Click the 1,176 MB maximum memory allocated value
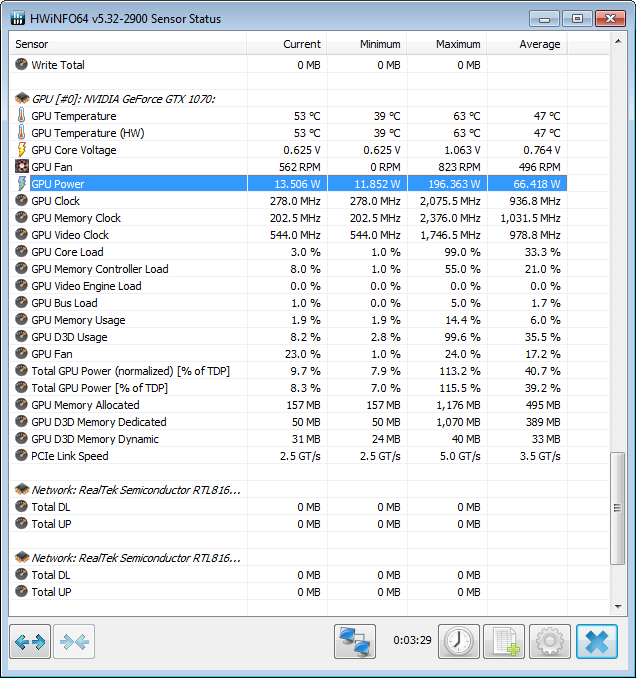 tap(458, 405)
